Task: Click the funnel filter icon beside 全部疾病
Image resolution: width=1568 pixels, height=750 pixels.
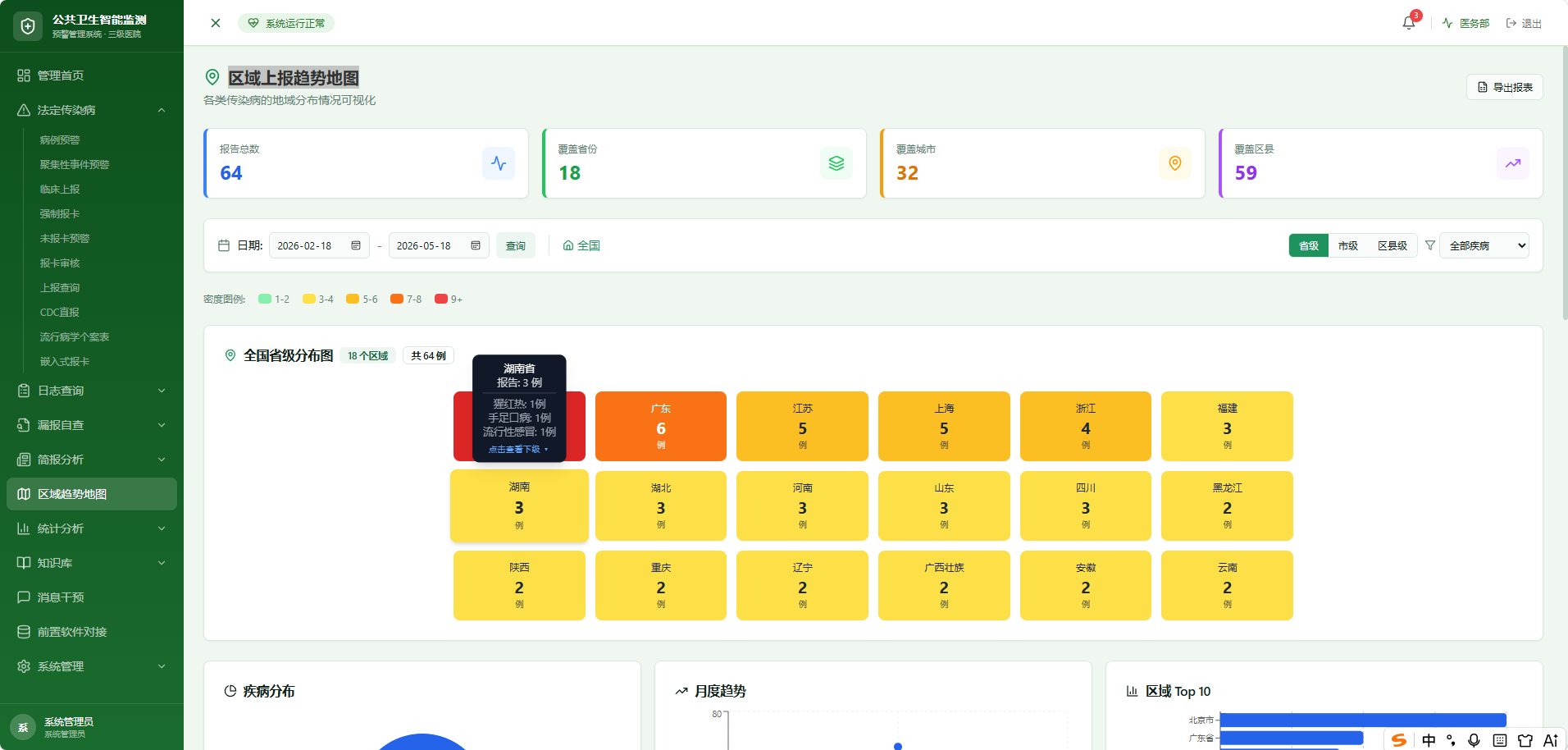Action: pyautogui.click(x=1430, y=245)
